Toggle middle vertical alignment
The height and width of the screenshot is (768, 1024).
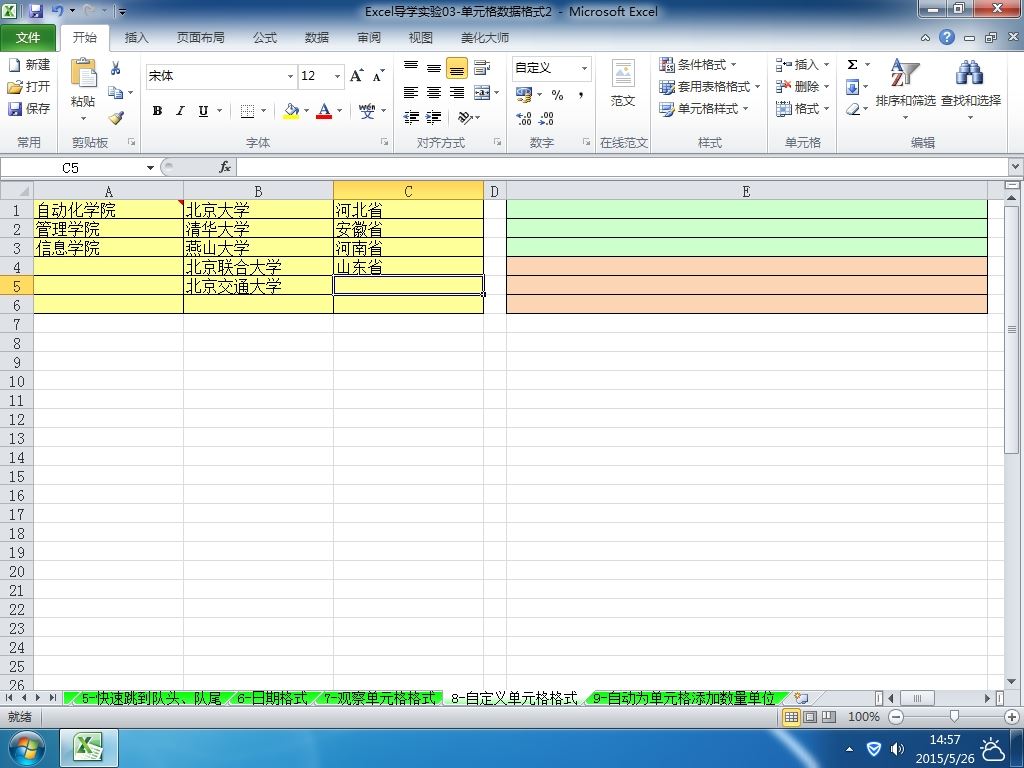(434, 67)
